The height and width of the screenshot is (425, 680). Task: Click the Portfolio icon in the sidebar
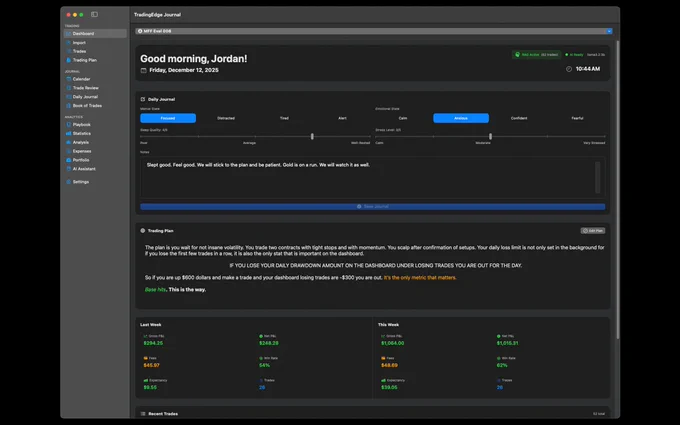69,160
